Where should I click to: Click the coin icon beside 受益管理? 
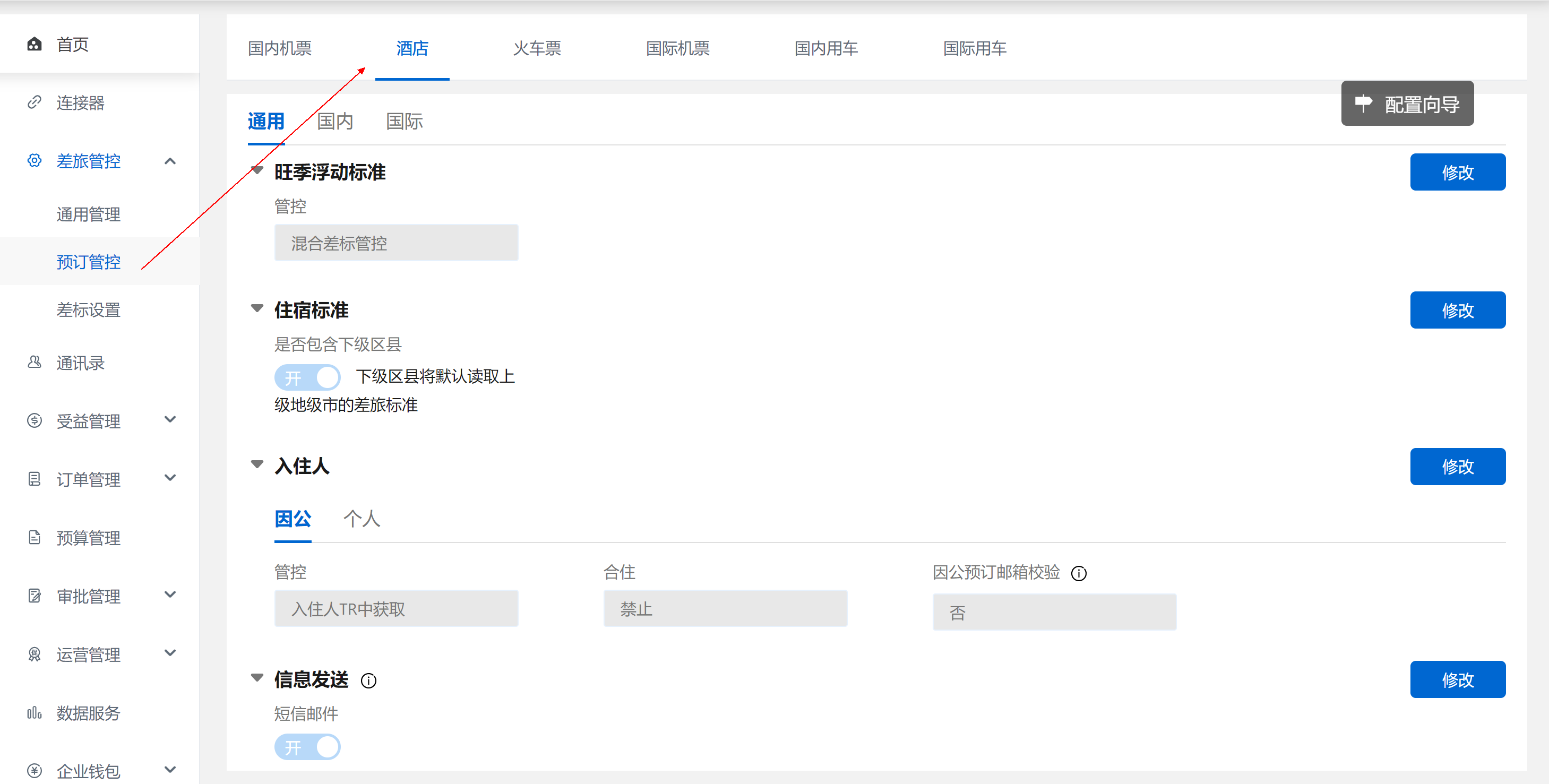pyautogui.click(x=35, y=421)
